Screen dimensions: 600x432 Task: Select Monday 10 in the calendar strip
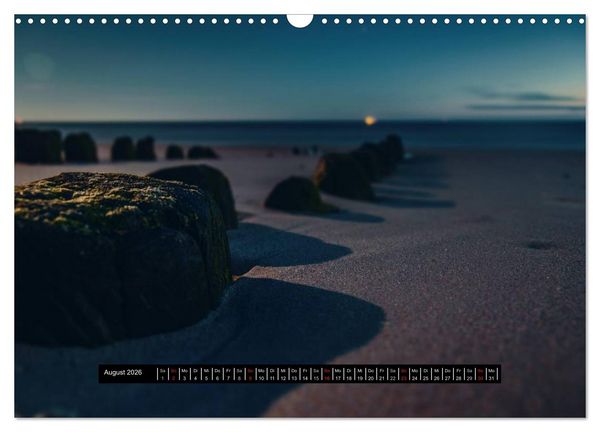point(261,374)
